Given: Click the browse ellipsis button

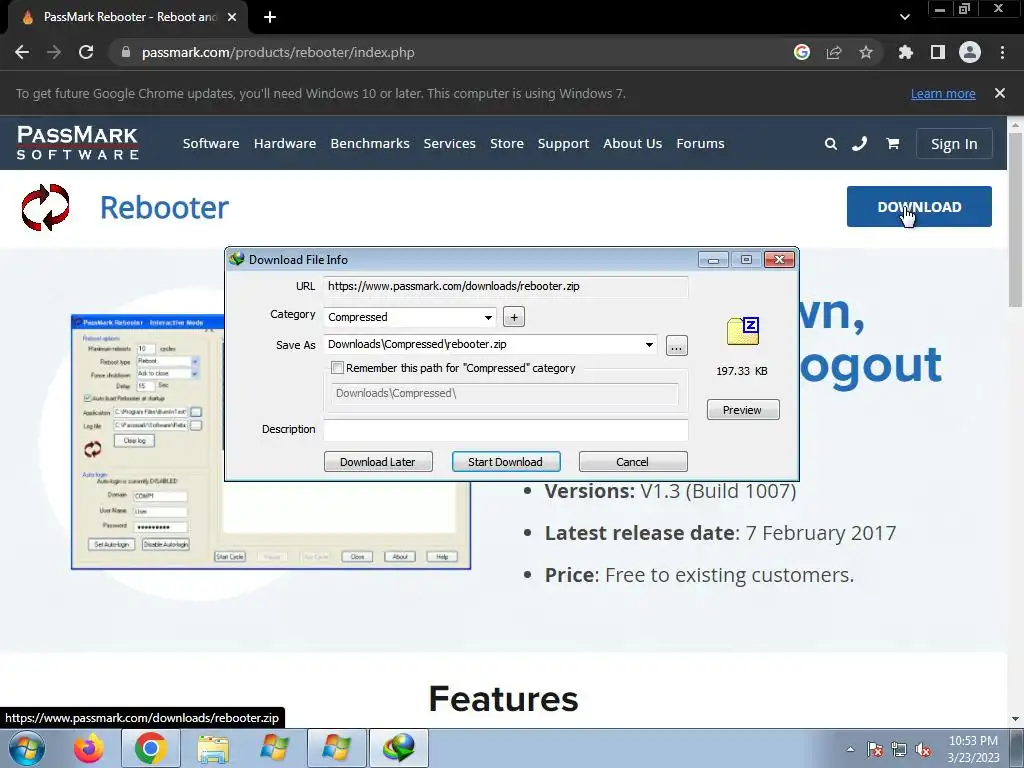Looking at the screenshot, I should (x=677, y=346).
